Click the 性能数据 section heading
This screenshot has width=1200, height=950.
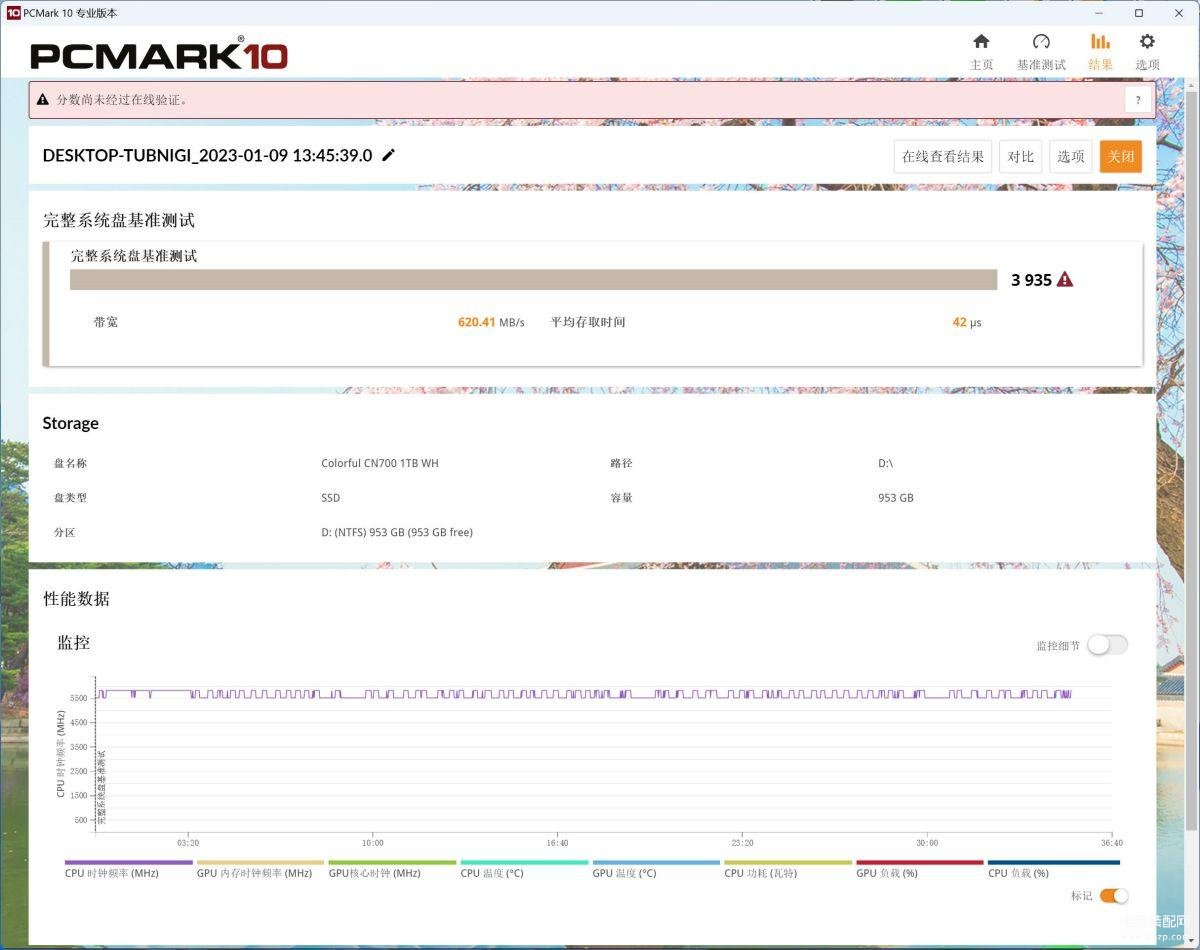point(77,599)
